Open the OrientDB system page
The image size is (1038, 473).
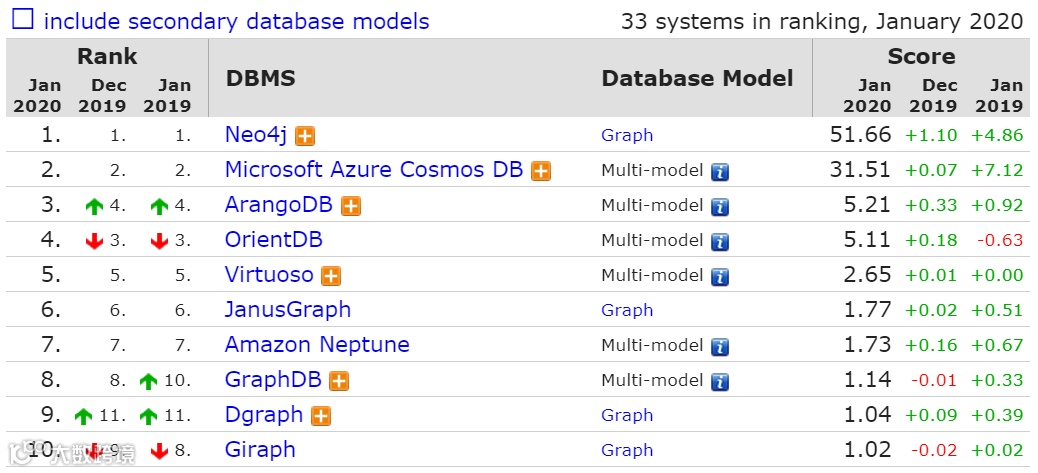click(273, 240)
